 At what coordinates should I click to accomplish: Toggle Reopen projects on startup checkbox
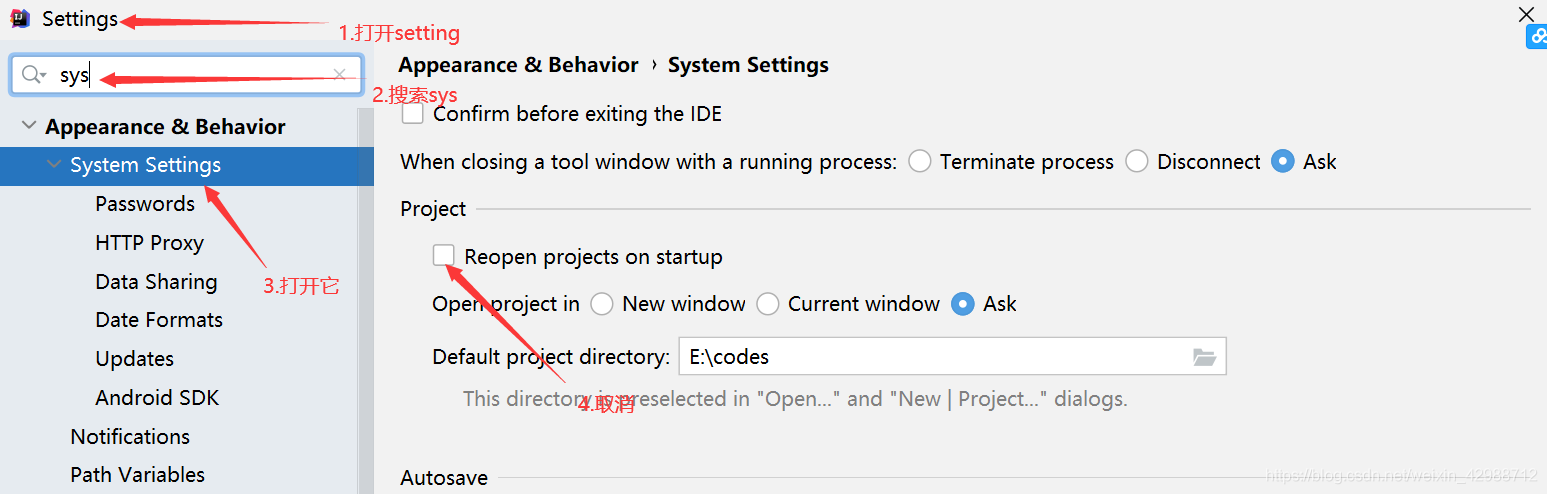point(444,256)
